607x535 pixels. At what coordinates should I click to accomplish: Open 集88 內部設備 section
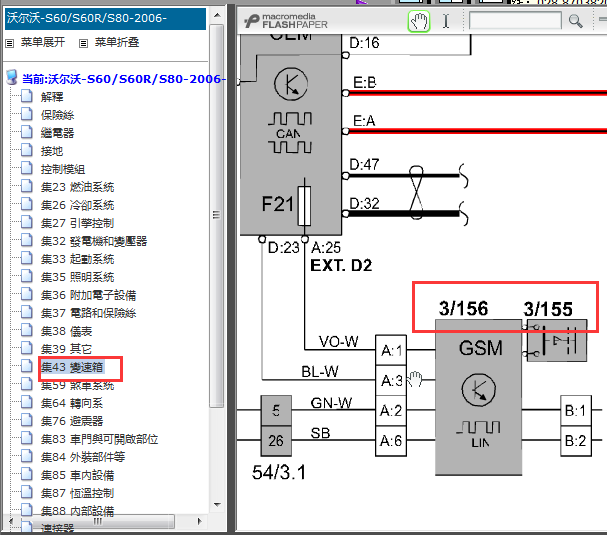pyautogui.click(x=77, y=511)
